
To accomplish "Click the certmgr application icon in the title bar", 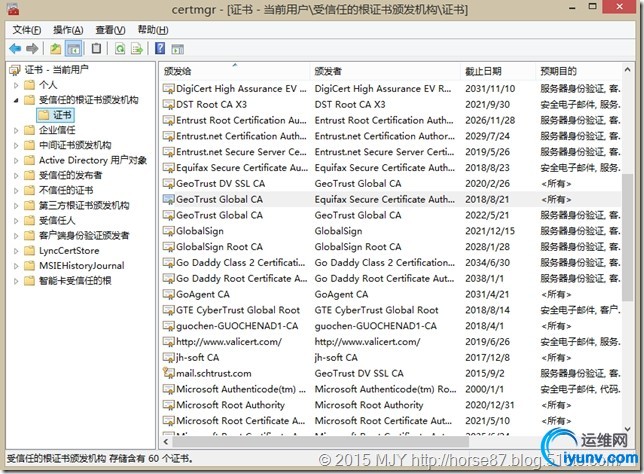I will [x=13, y=9].
